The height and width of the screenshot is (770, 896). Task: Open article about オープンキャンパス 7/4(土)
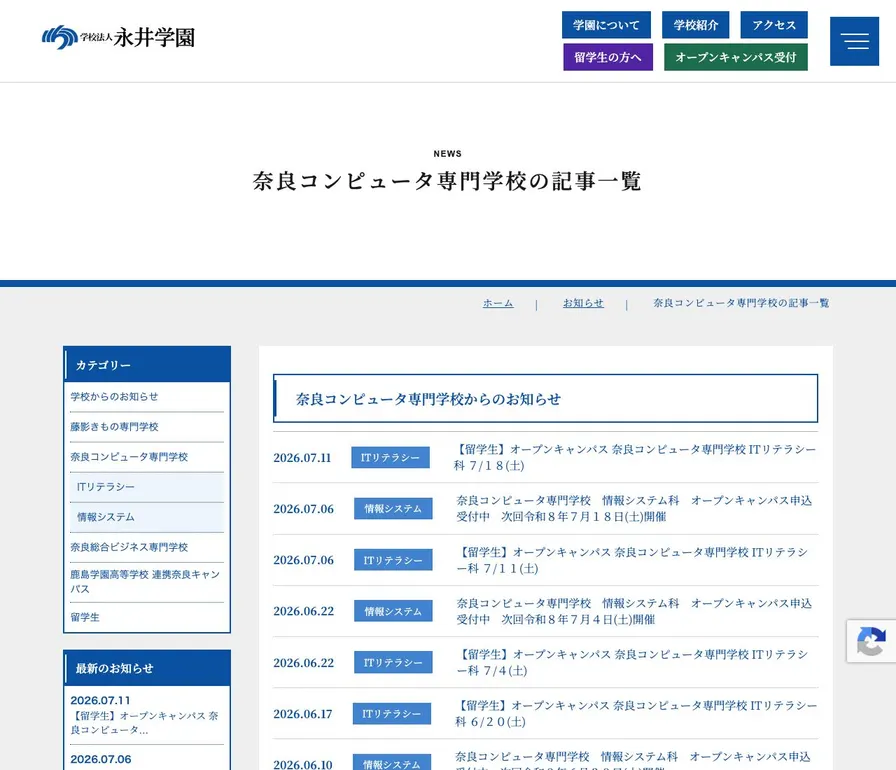point(632,663)
